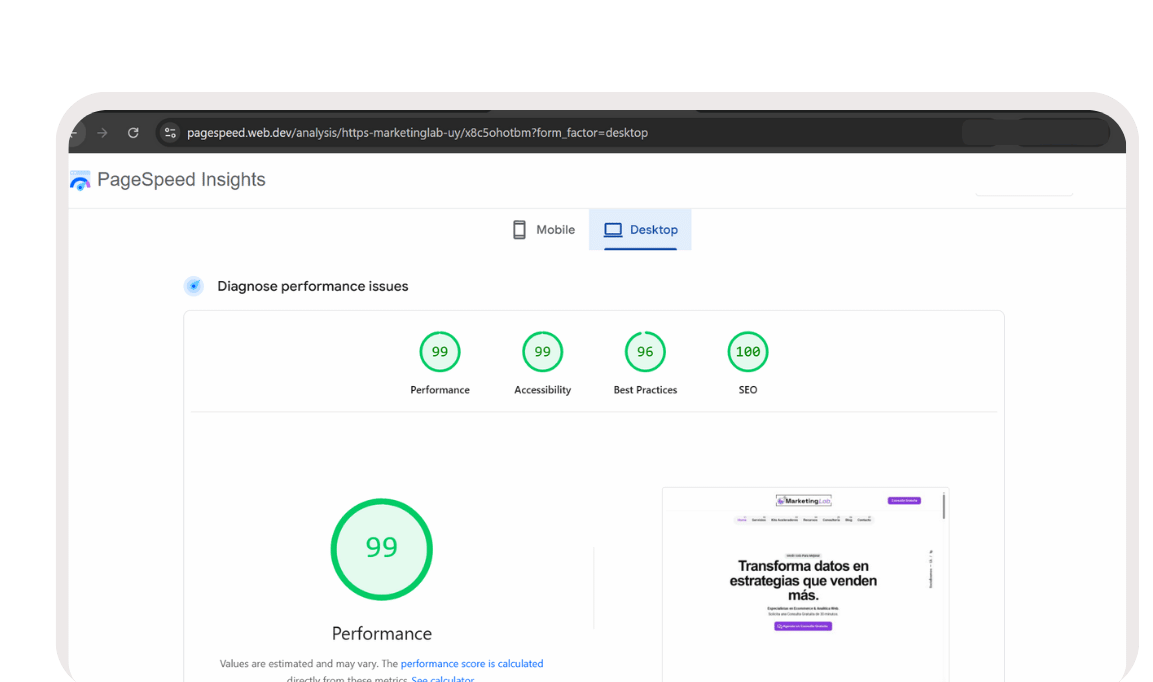Open the performance score is calculated link
Image resolution: width=1153 pixels, height=682 pixels.
coord(471,663)
